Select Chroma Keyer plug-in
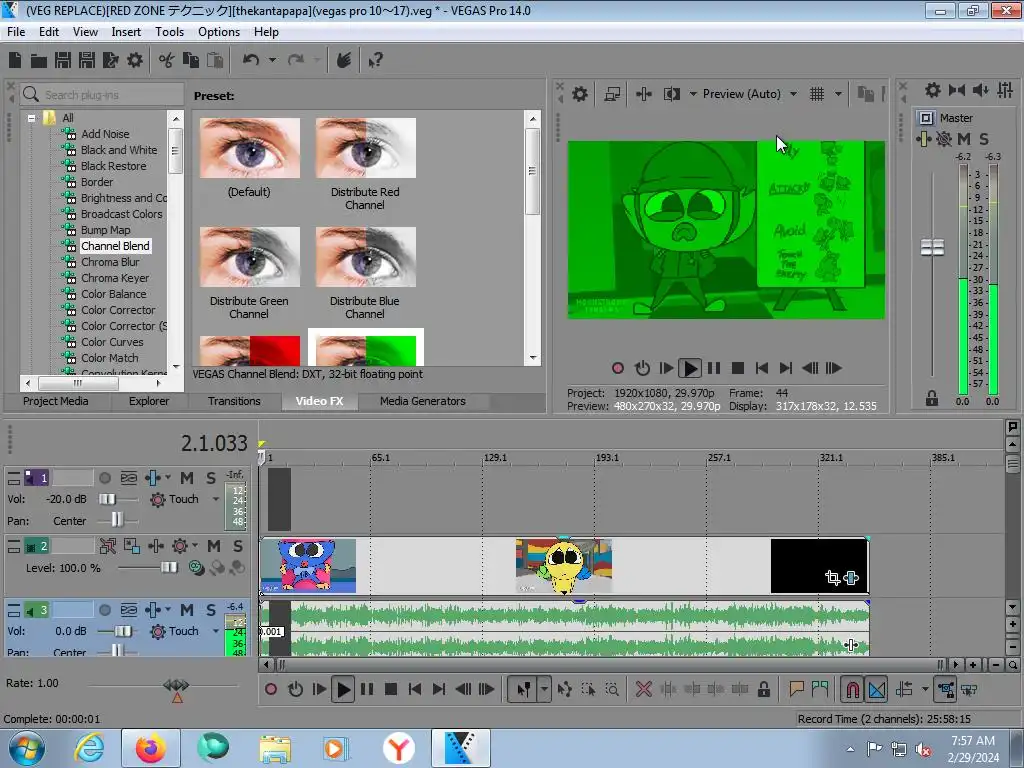The height and width of the screenshot is (768, 1024). click(115, 278)
